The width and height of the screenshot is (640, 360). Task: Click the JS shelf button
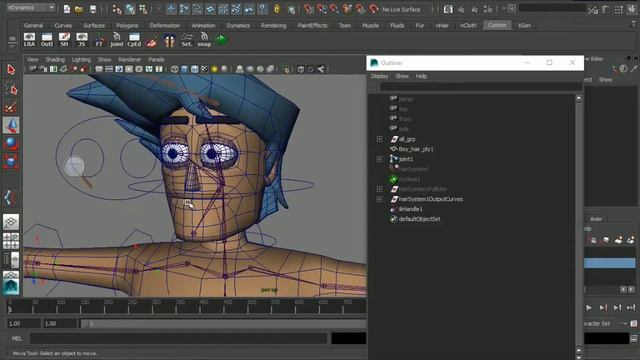click(x=82, y=40)
